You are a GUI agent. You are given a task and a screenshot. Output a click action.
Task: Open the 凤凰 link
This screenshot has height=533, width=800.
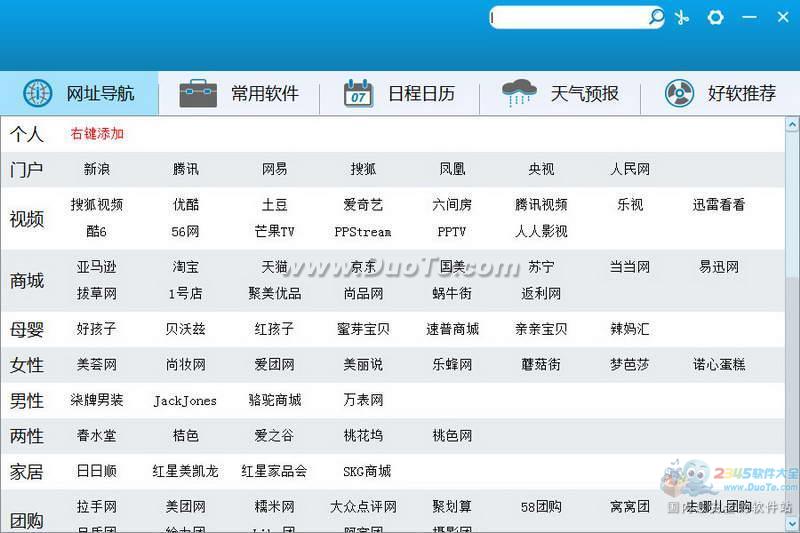pyautogui.click(x=452, y=169)
